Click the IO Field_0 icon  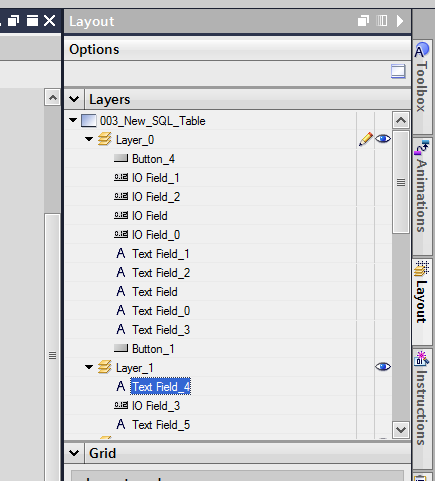[x=121, y=234]
